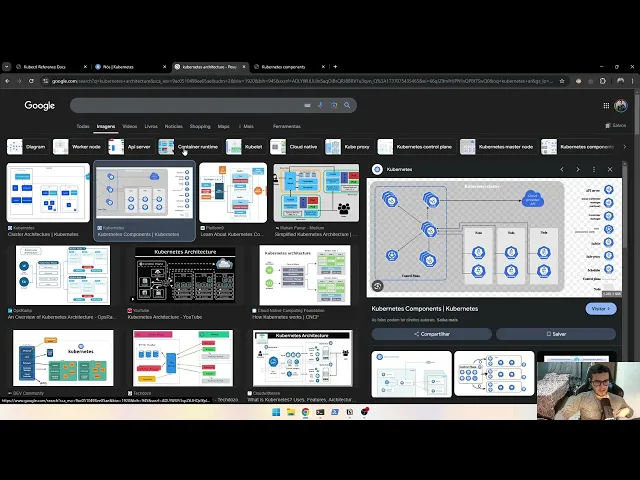The height and width of the screenshot is (480, 640).
Task: Open File Explorer from the taskbar
Action: coord(291,412)
